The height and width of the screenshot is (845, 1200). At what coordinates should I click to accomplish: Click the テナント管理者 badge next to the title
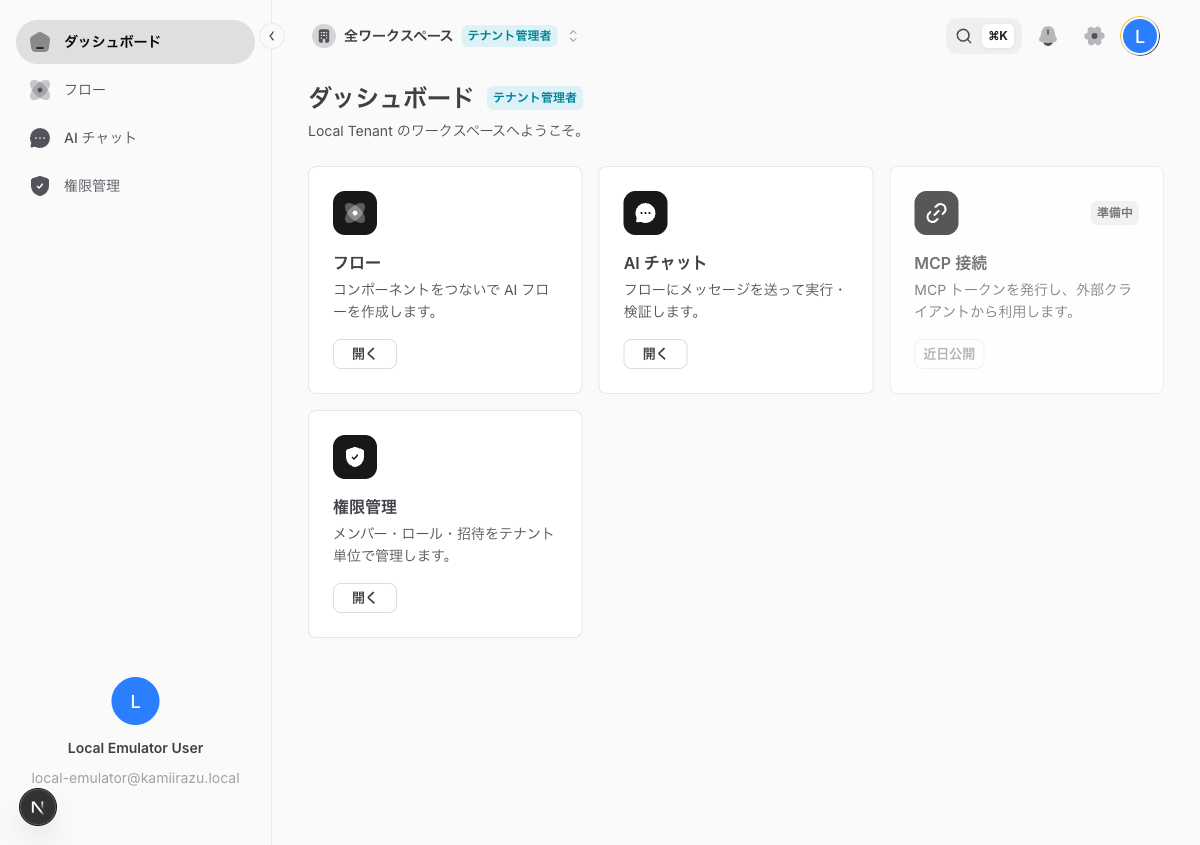pos(535,98)
